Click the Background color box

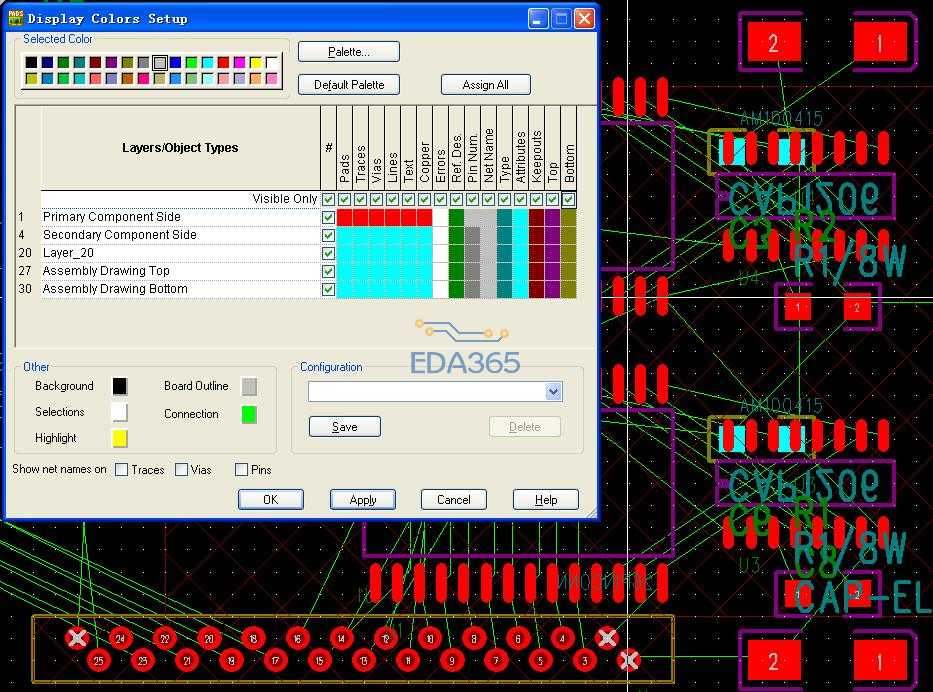tap(120, 386)
